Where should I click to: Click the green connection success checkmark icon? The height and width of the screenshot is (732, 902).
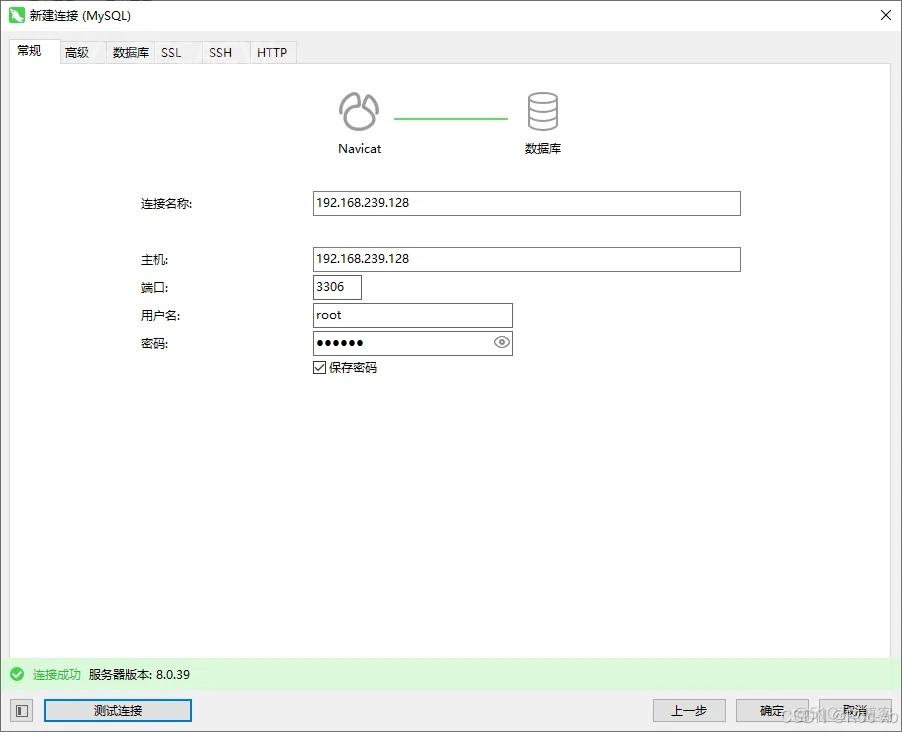(x=17, y=674)
